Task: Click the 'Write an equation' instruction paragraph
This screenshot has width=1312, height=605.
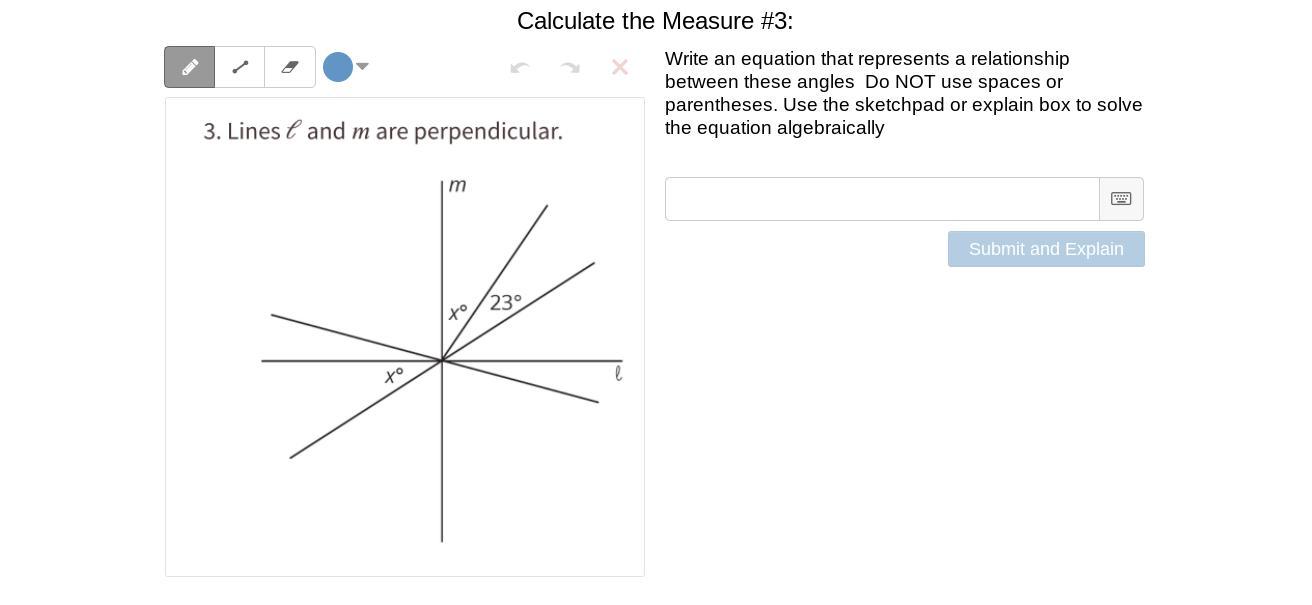Action: click(x=904, y=93)
